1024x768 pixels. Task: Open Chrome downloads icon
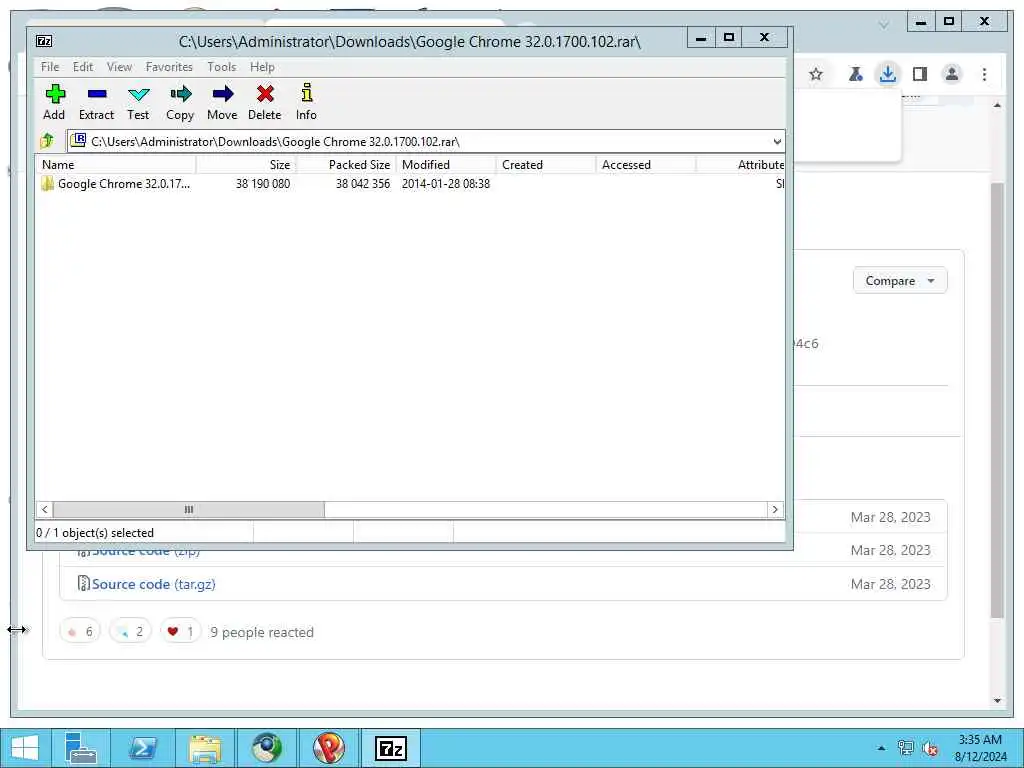coord(887,74)
